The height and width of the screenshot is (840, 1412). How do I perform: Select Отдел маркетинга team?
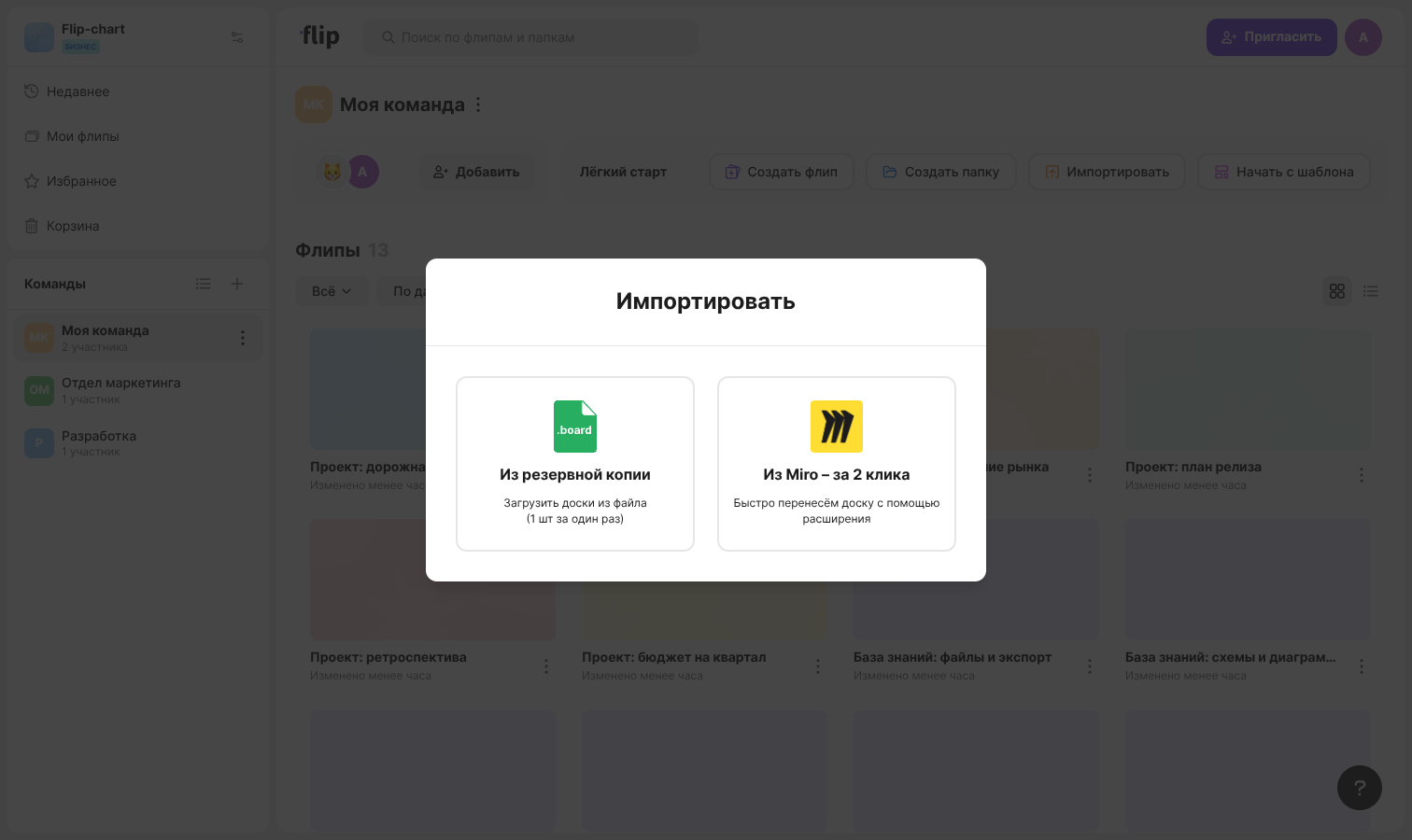pyautogui.click(x=138, y=390)
